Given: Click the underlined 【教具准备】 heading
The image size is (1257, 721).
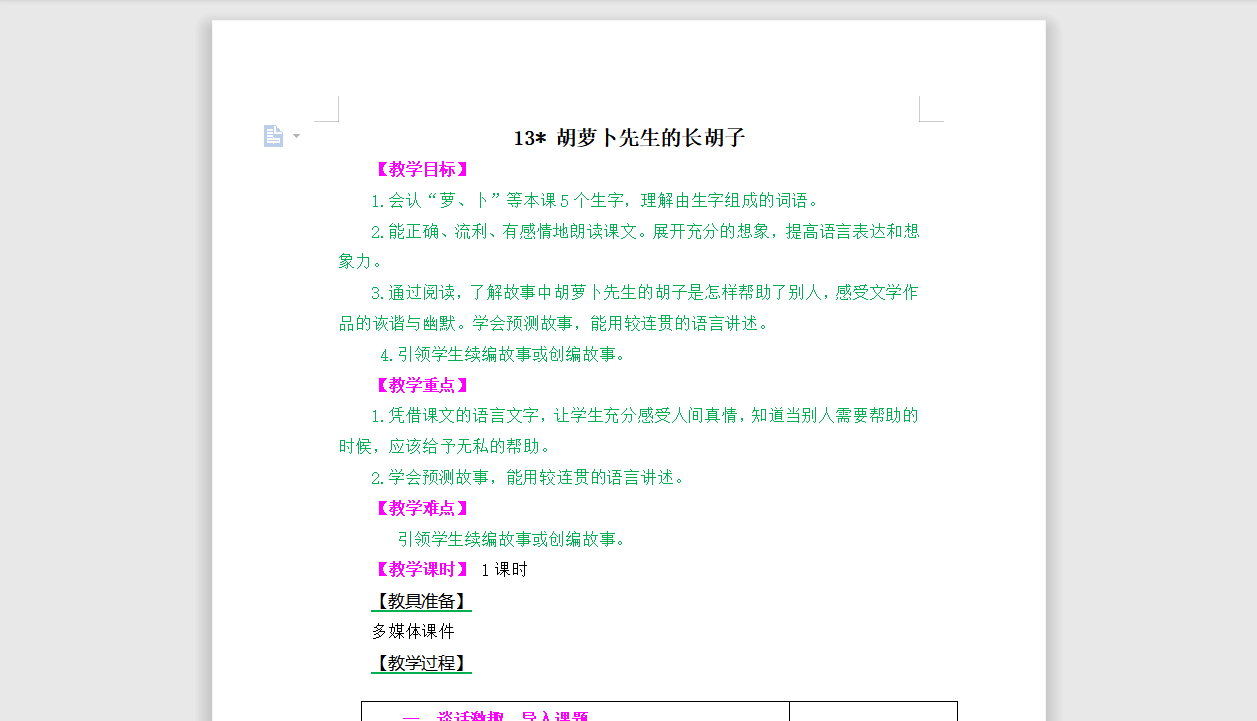Looking at the screenshot, I should pos(421,602).
